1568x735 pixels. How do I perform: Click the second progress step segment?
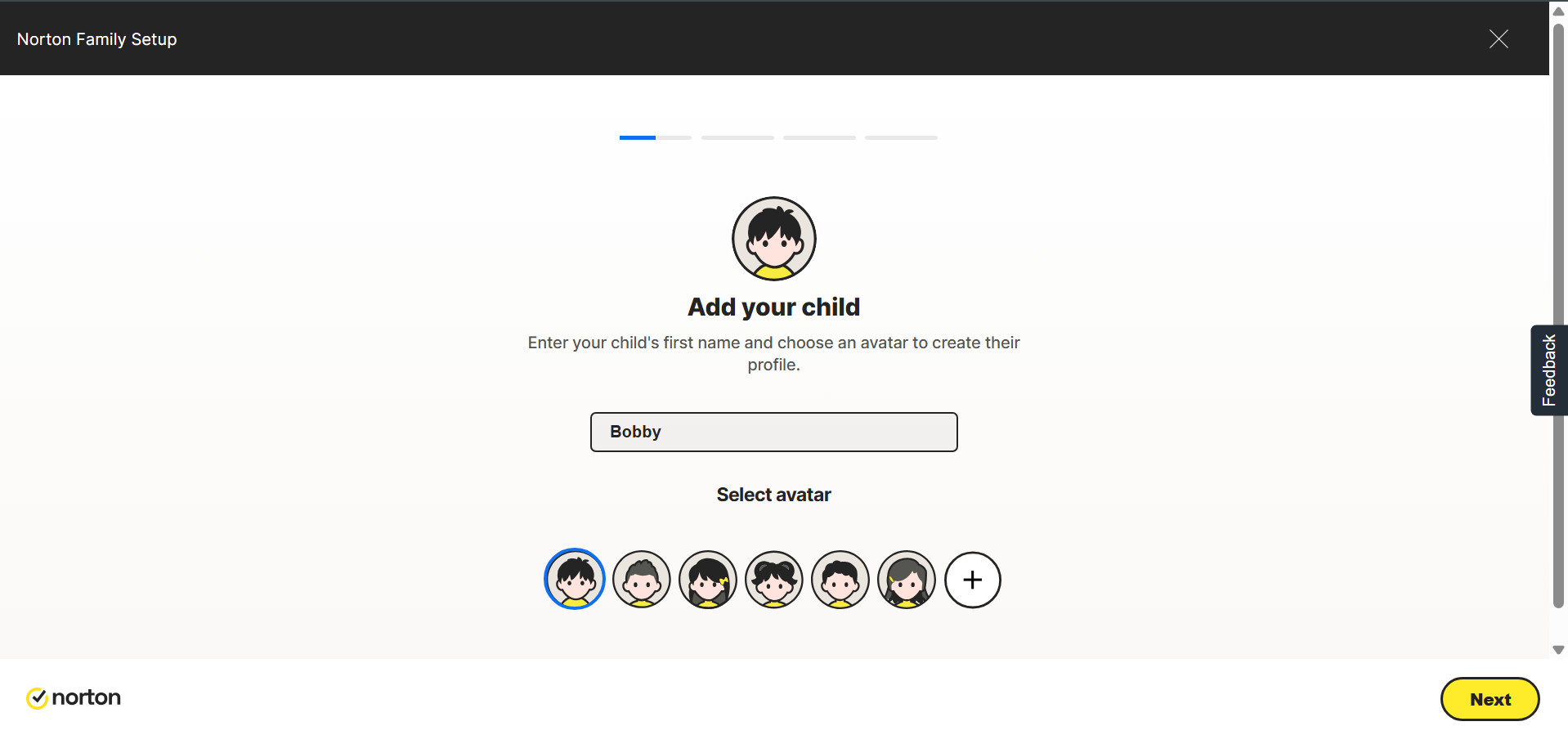[x=737, y=137]
